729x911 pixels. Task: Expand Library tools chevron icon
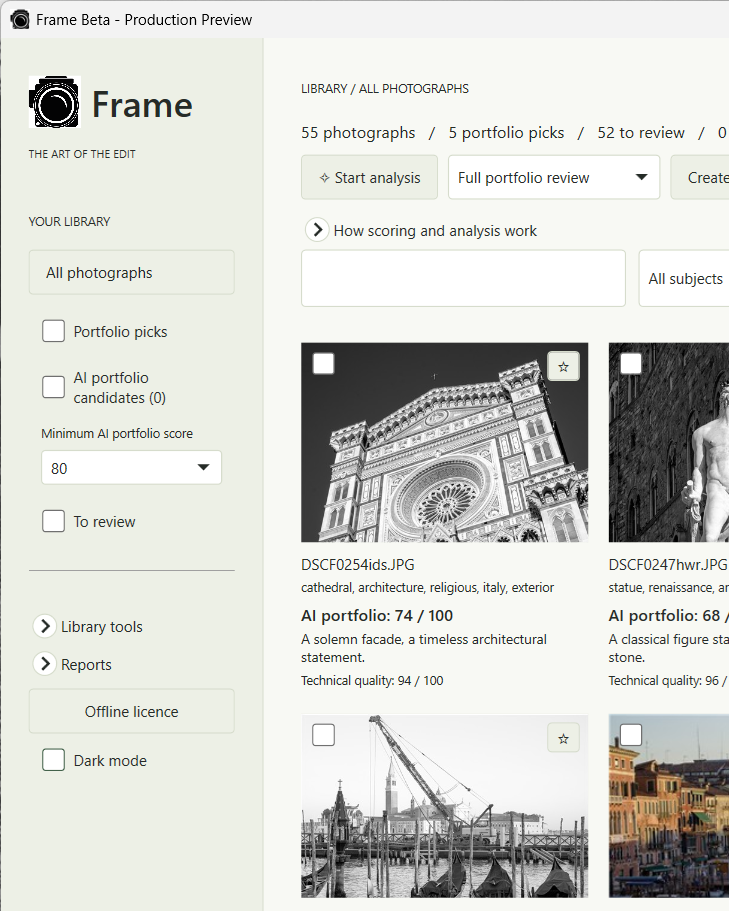click(45, 626)
